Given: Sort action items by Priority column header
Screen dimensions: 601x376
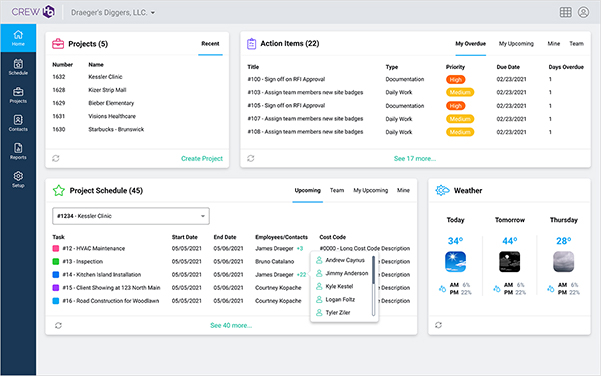Looking at the screenshot, I should (455, 67).
